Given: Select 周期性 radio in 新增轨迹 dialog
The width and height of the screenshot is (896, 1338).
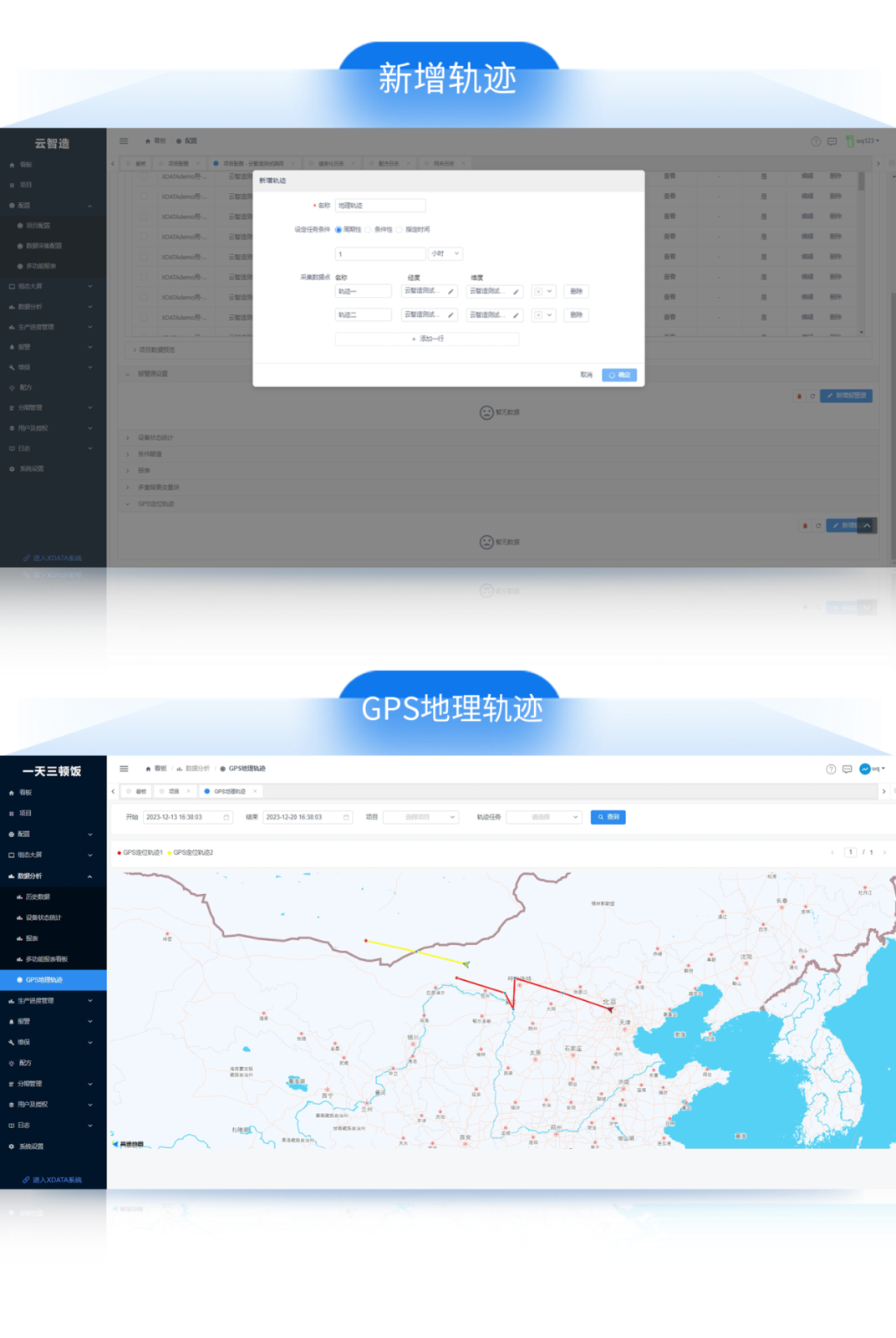Looking at the screenshot, I should [339, 229].
